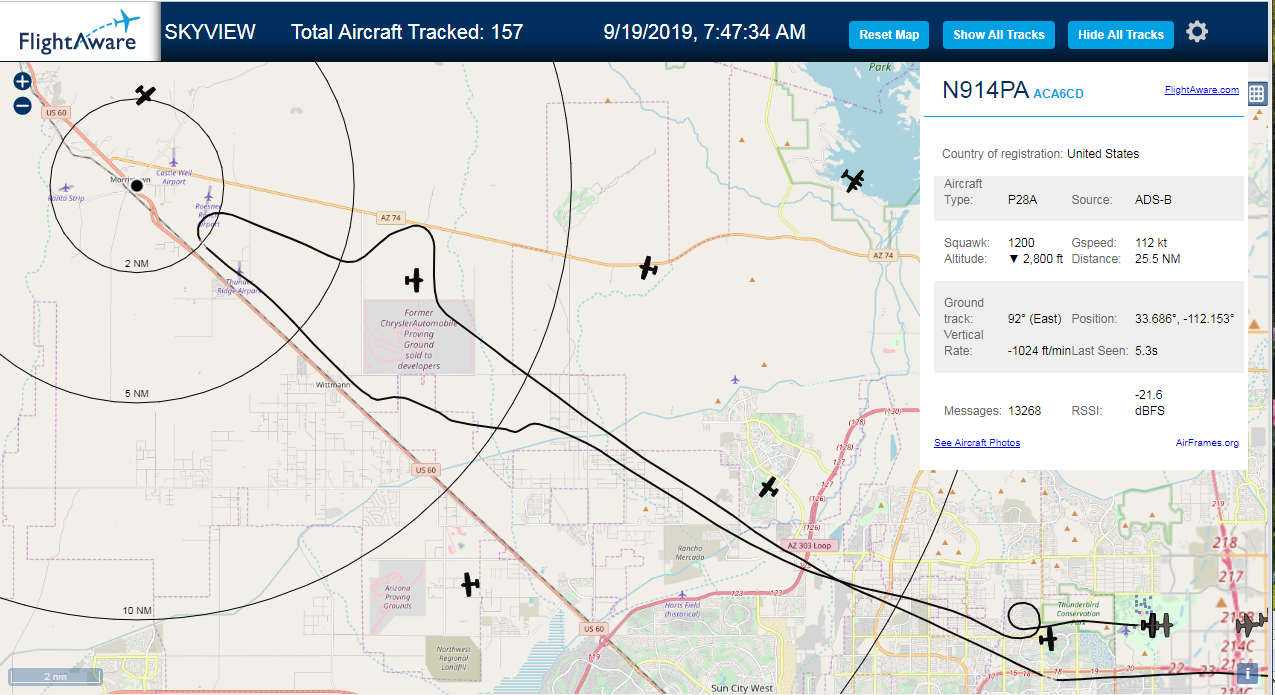The width and height of the screenshot is (1275, 695).
Task: Open the AirFrames.org link
Action: pos(1207,443)
